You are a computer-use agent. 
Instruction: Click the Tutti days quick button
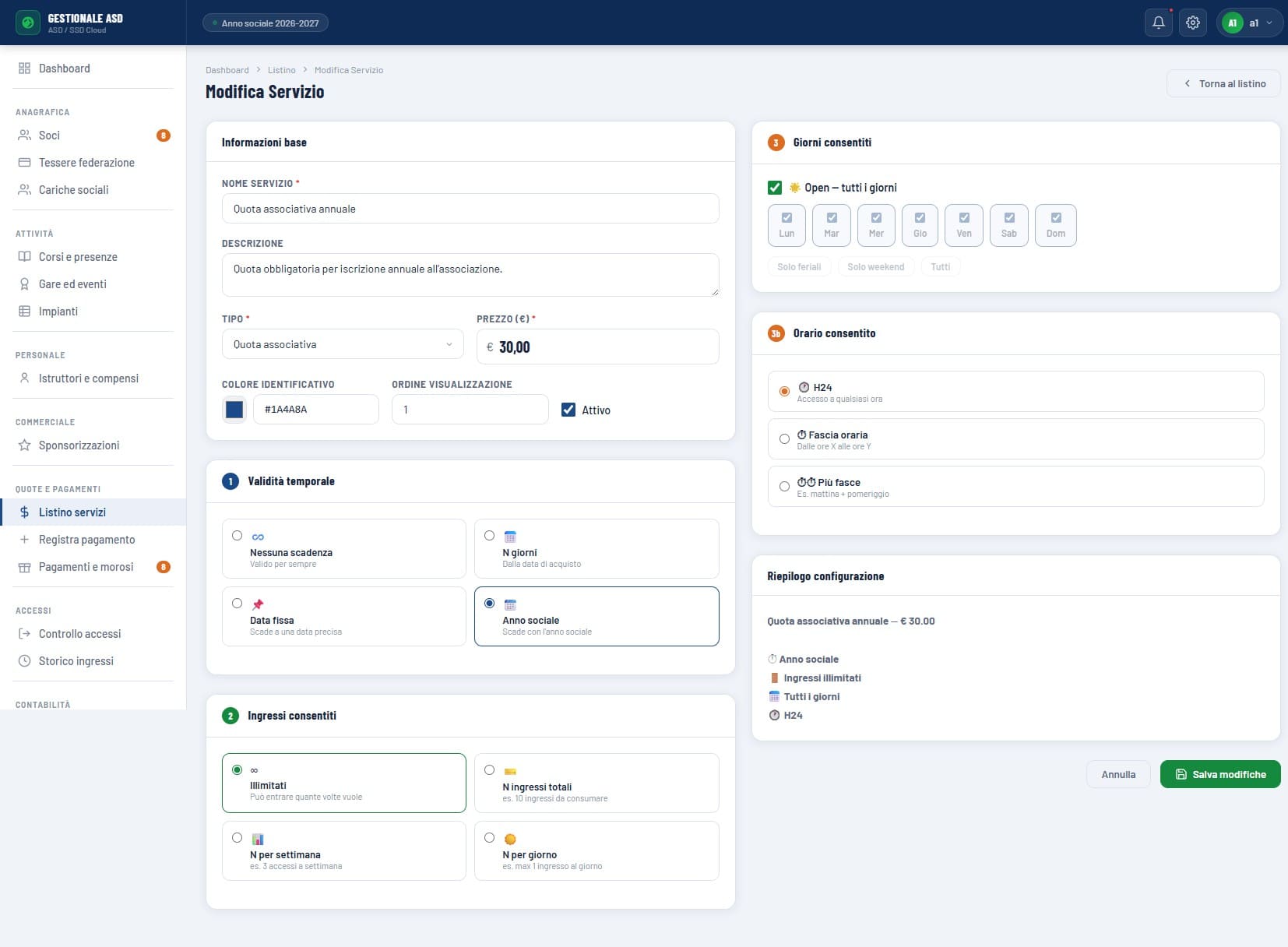(941, 267)
